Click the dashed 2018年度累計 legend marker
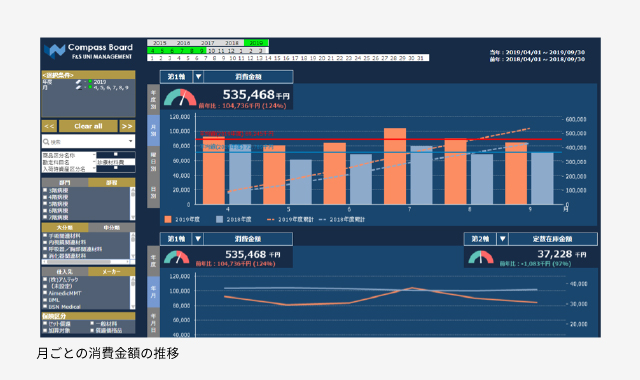This screenshot has height=380, width=640. point(322,220)
